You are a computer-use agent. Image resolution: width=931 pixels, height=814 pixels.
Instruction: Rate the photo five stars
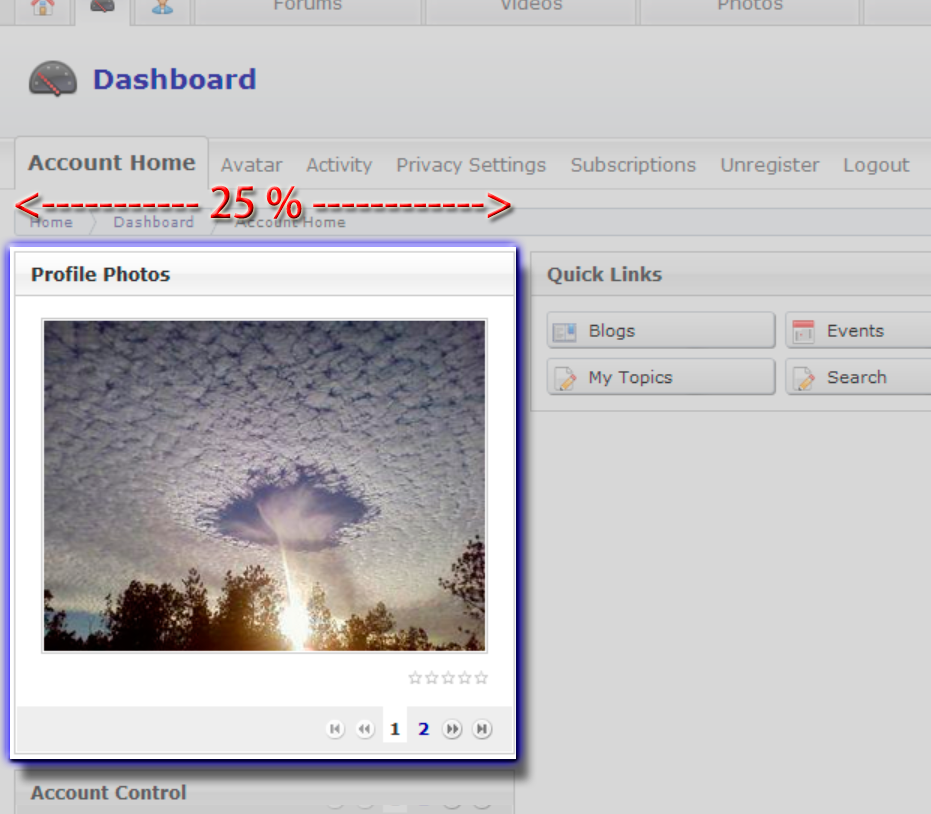click(481, 678)
